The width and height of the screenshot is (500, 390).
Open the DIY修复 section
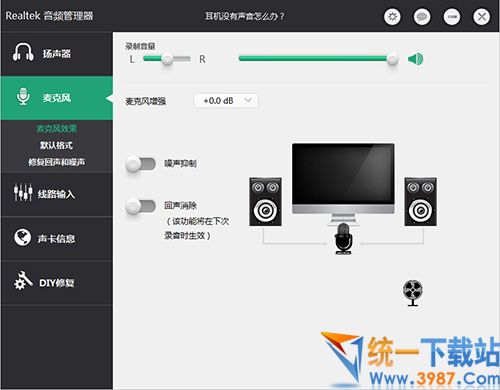click(57, 283)
